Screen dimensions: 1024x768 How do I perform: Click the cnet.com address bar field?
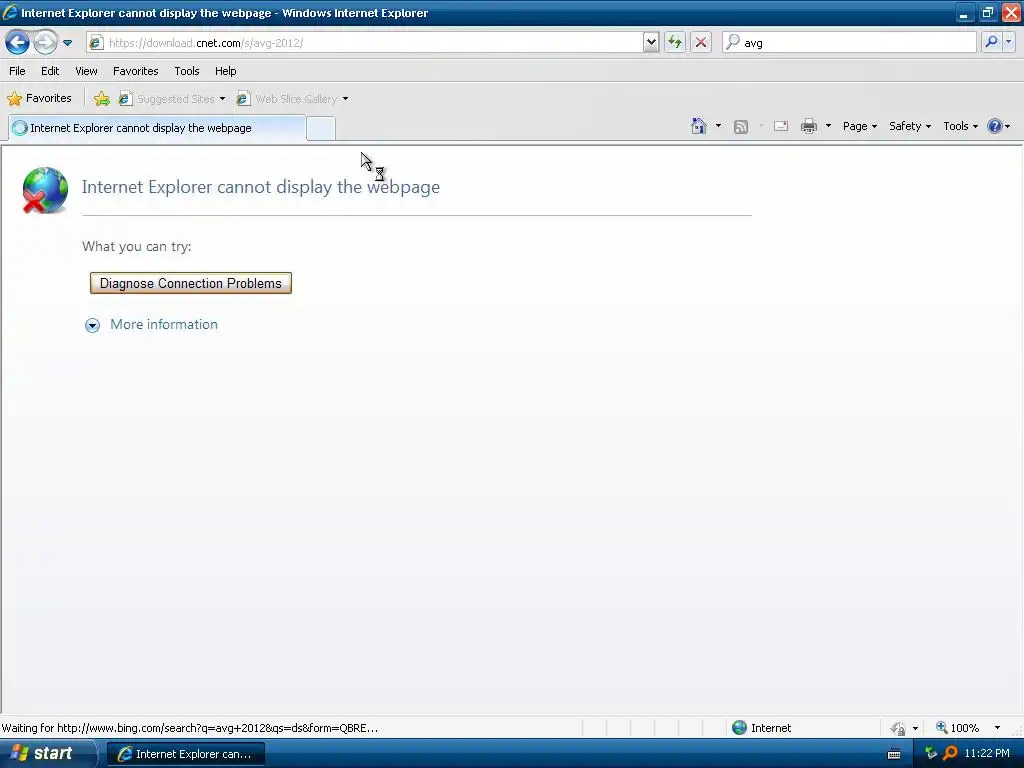(364, 43)
